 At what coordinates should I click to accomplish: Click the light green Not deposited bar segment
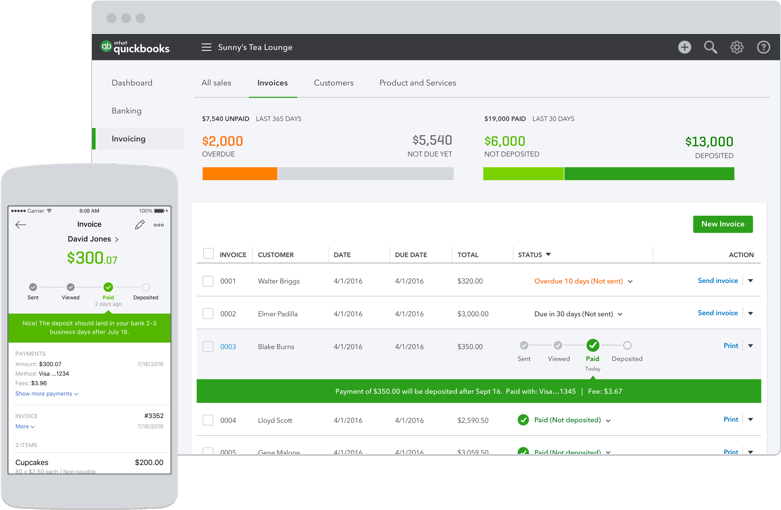523,173
